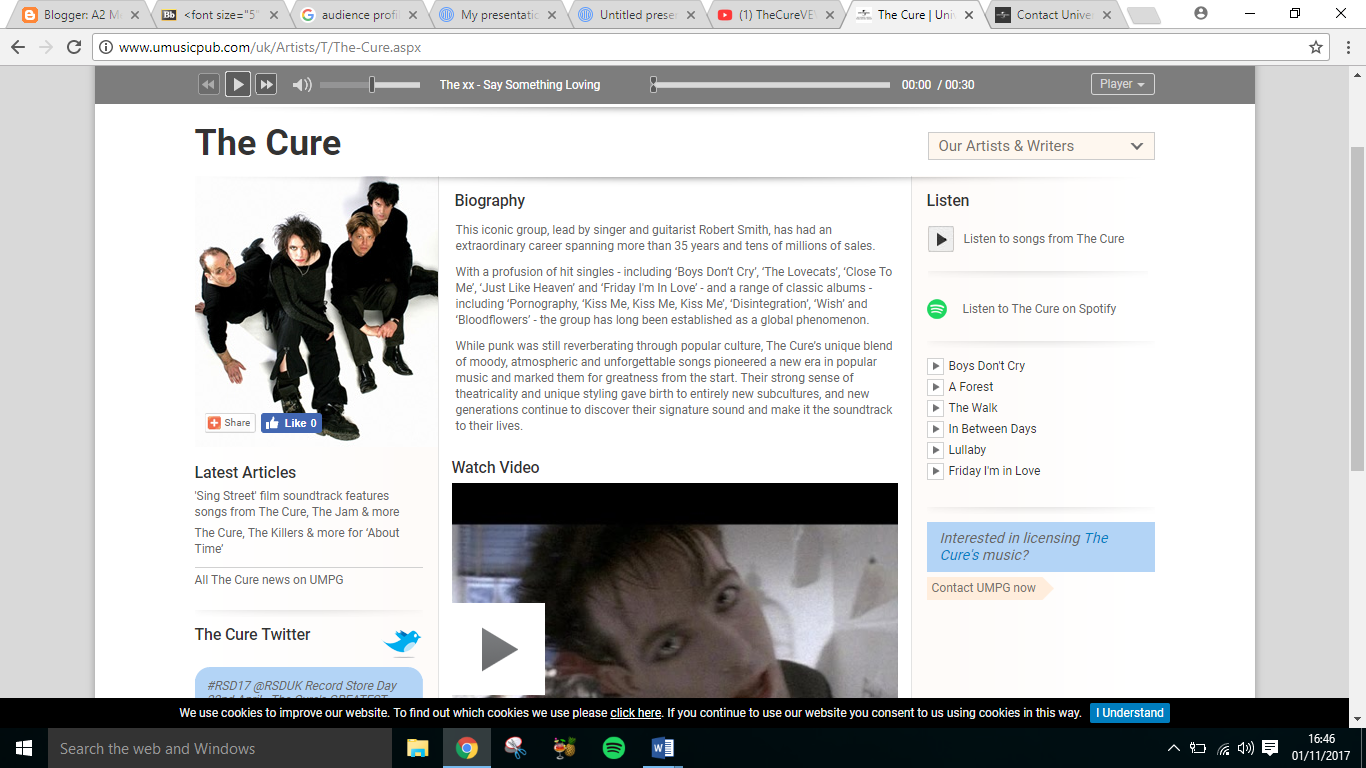The height and width of the screenshot is (768, 1366).
Task: Switch to the Contact Universal tab
Action: pos(1054,15)
